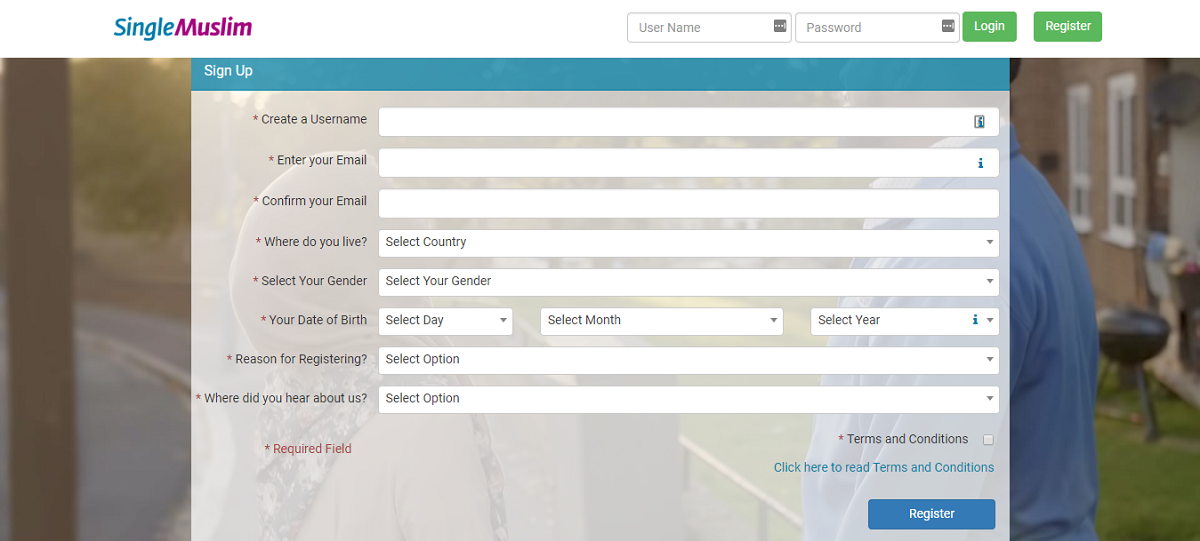Click the info icon in Create a Username field

(x=980, y=122)
